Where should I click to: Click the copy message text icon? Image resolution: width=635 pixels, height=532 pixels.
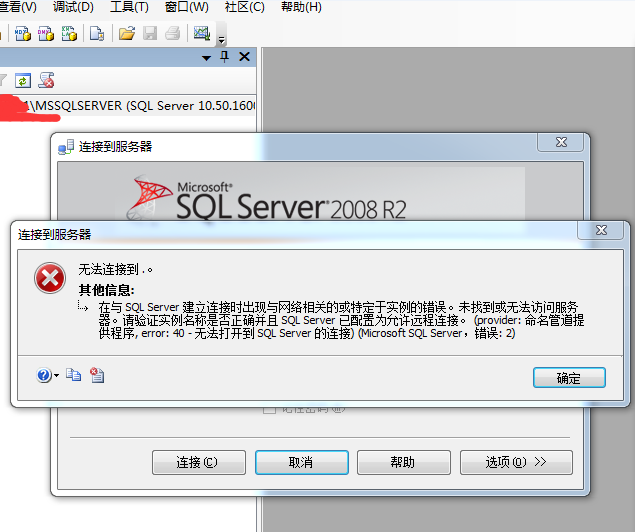tap(73, 376)
